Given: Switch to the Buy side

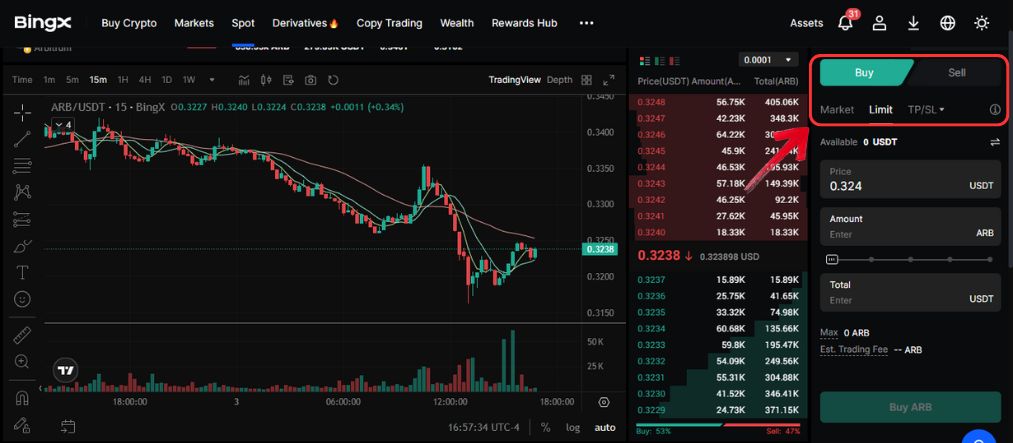Looking at the screenshot, I should 864,72.
